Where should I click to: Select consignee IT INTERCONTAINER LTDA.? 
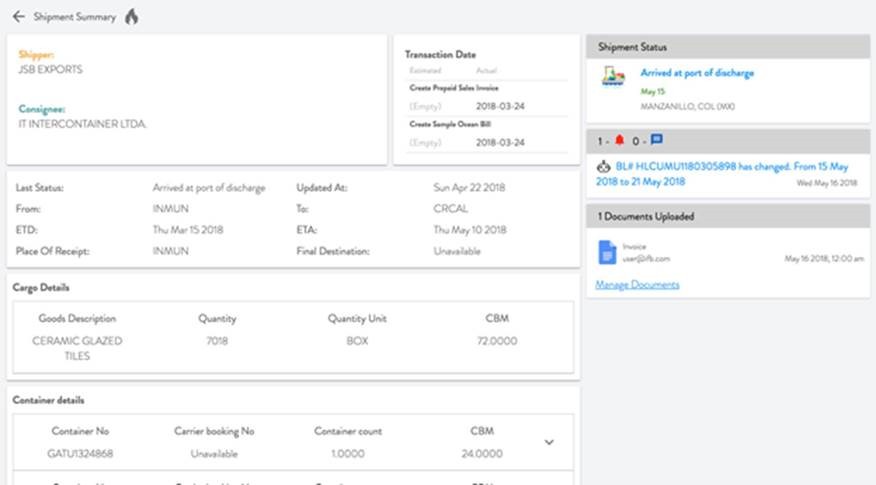[x=82, y=123]
